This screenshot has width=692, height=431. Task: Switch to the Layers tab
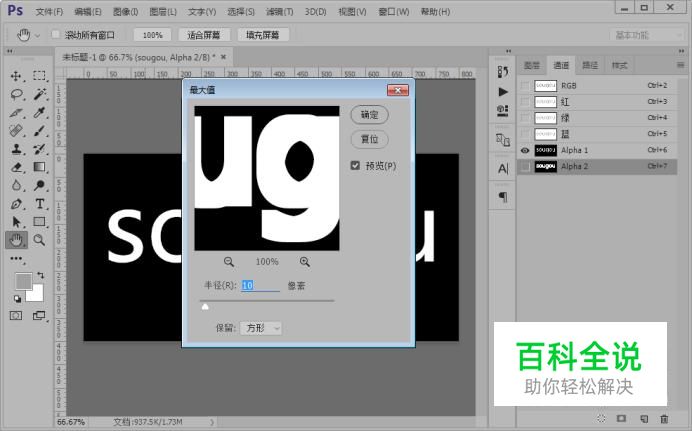[532, 65]
